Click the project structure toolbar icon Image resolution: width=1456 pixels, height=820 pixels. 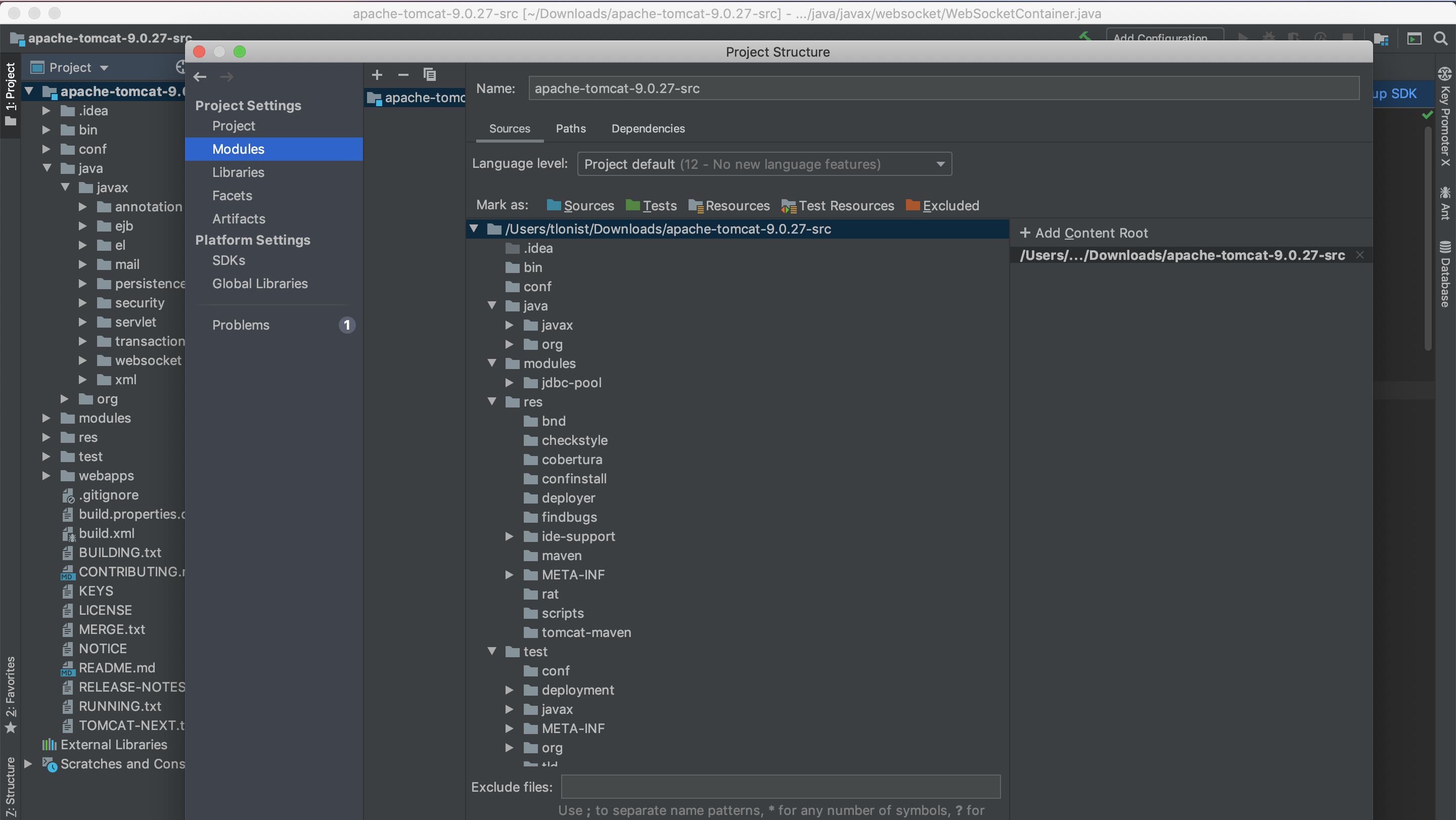click(x=1381, y=38)
